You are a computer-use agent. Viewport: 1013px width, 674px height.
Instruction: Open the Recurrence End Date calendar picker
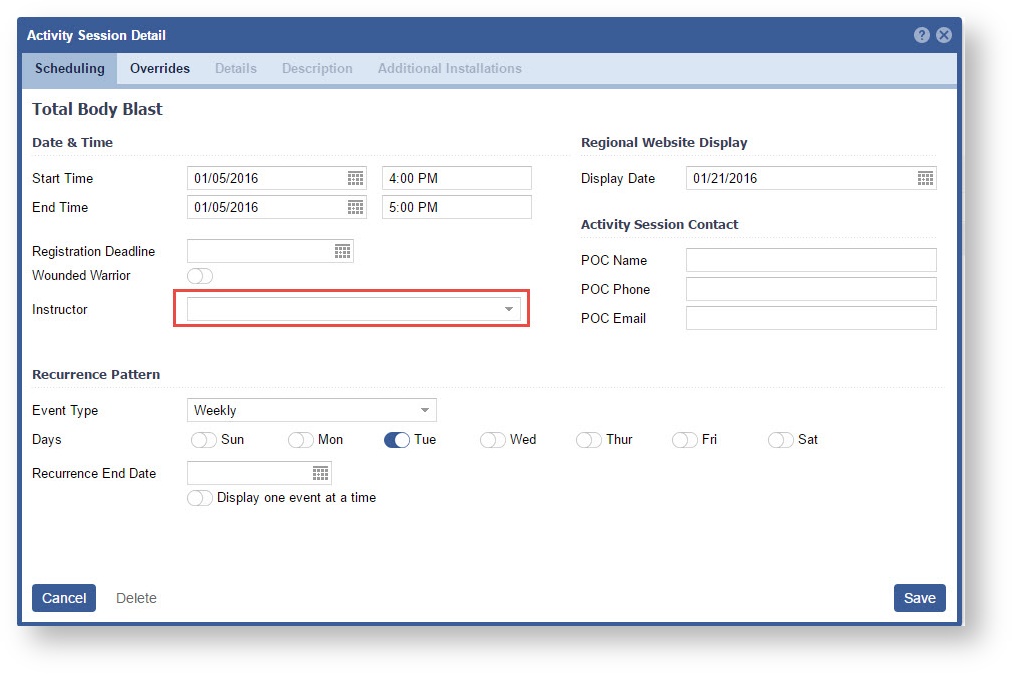click(320, 473)
